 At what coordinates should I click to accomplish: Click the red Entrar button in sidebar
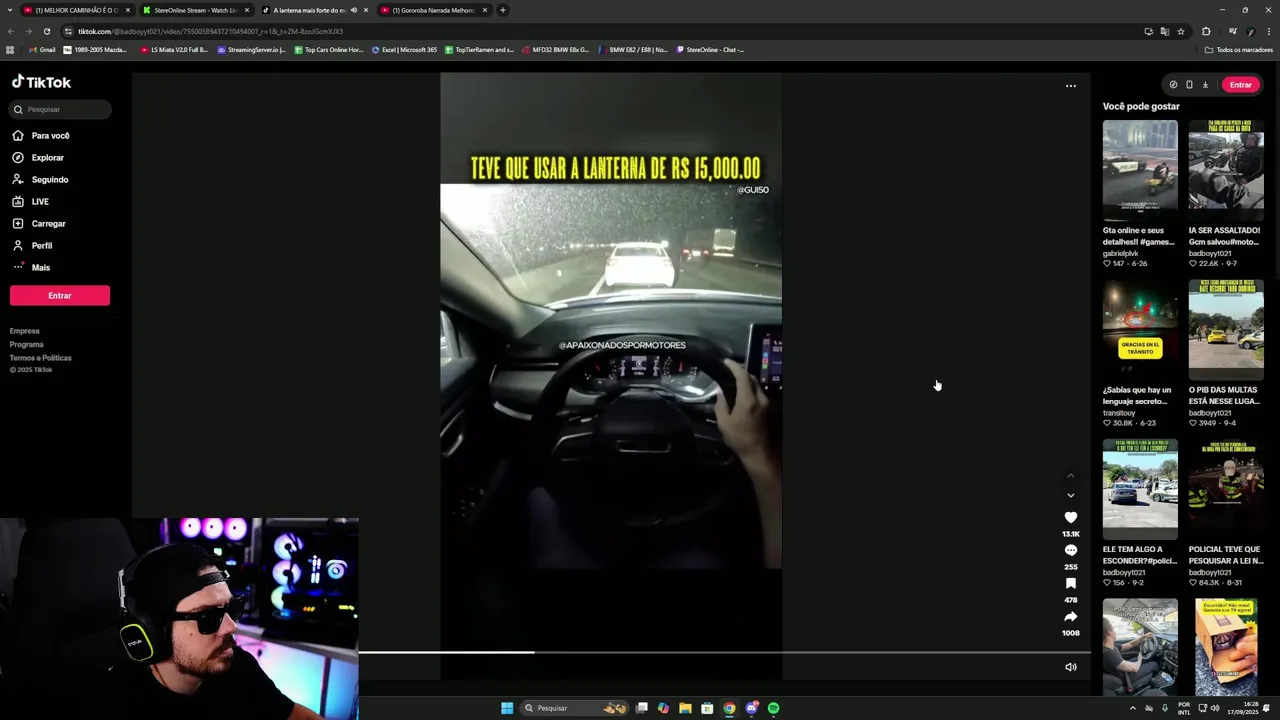[60, 296]
